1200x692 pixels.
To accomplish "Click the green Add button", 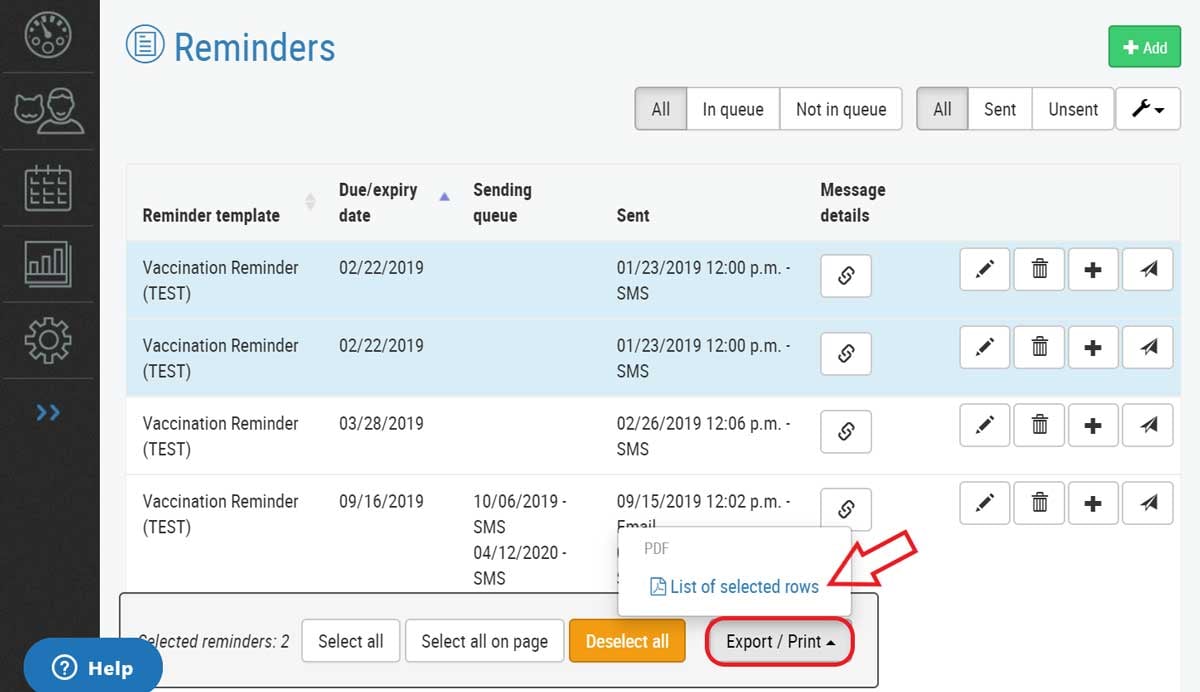I will click(x=1144, y=47).
